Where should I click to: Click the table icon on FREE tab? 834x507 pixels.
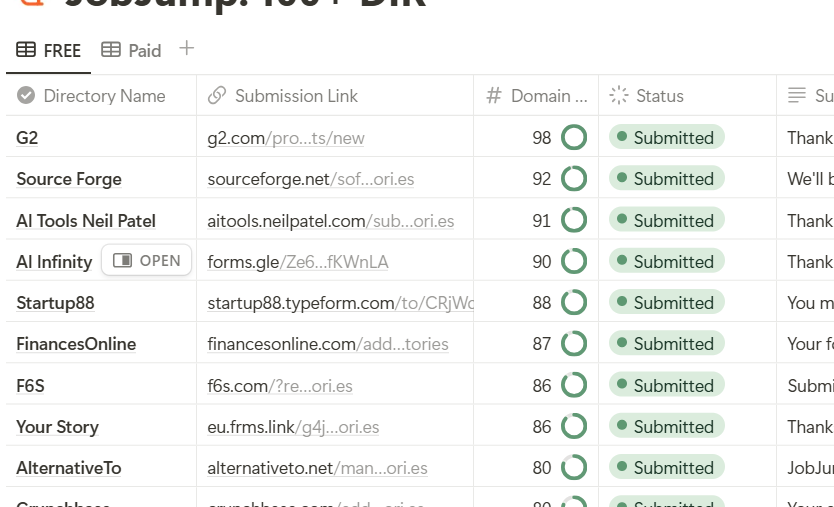26,50
